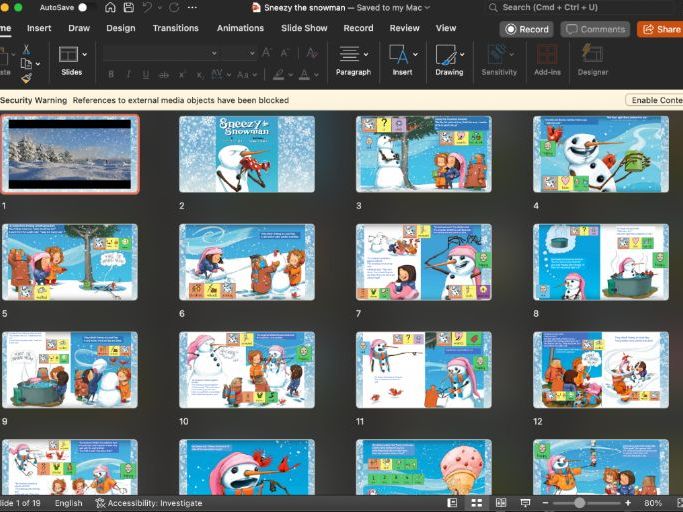This screenshot has width=683, height=512.
Task: Clear all formatting icon
Action: coord(311,53)
